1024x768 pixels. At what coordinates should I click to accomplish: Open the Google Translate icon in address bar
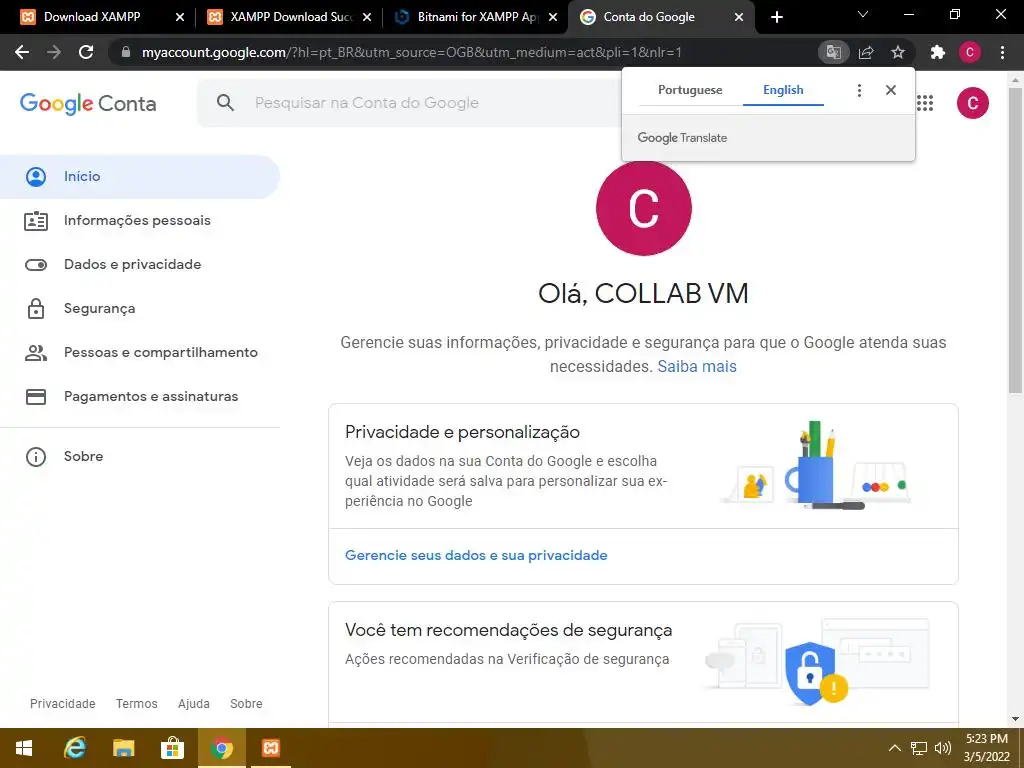833,52
